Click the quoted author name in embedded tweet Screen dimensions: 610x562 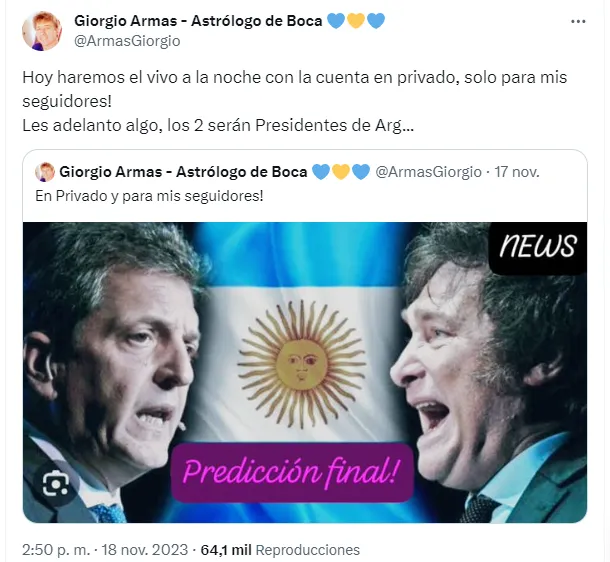point(183,172)
